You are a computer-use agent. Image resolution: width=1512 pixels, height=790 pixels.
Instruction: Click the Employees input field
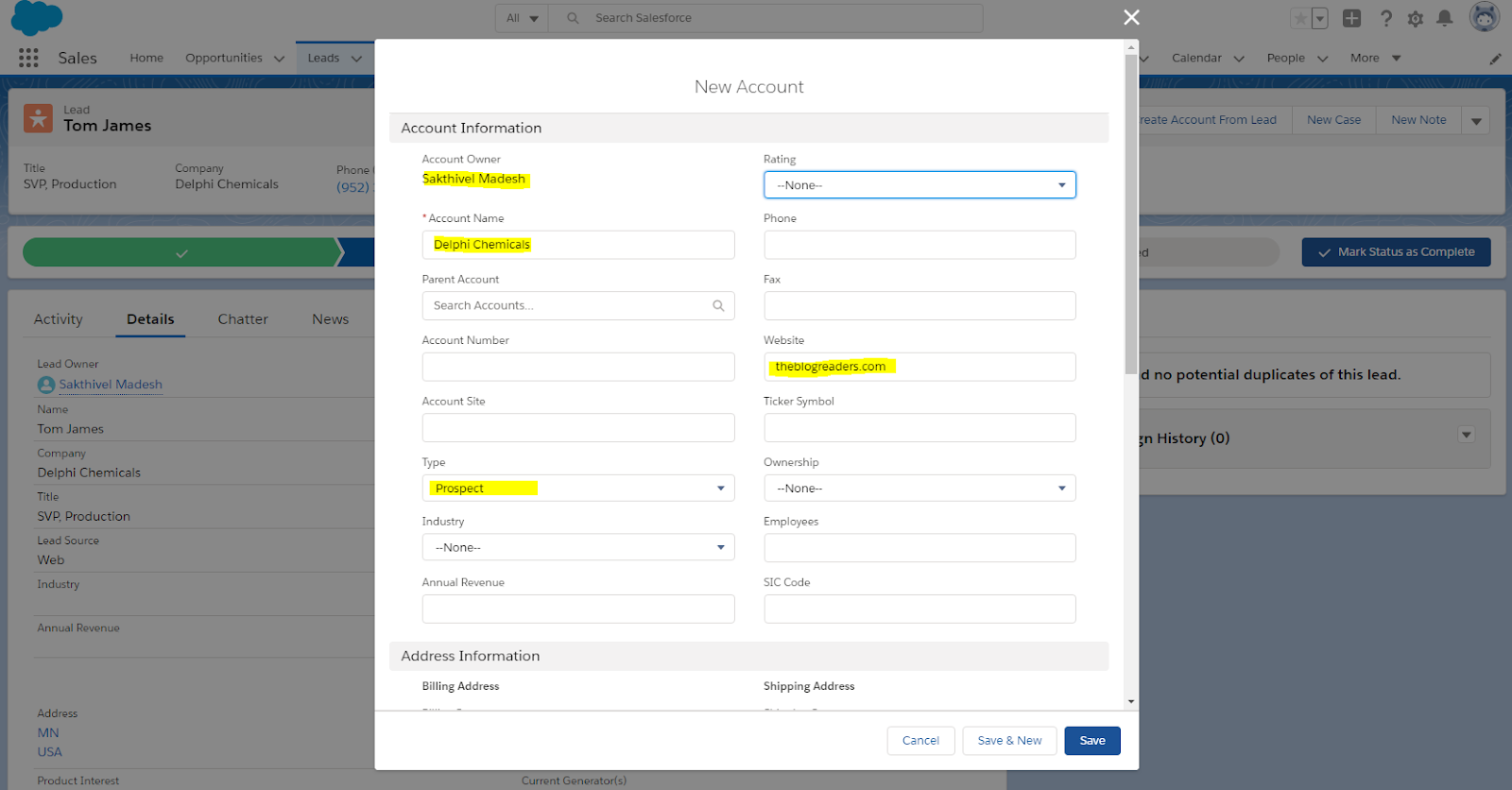(x=919, y=548)
